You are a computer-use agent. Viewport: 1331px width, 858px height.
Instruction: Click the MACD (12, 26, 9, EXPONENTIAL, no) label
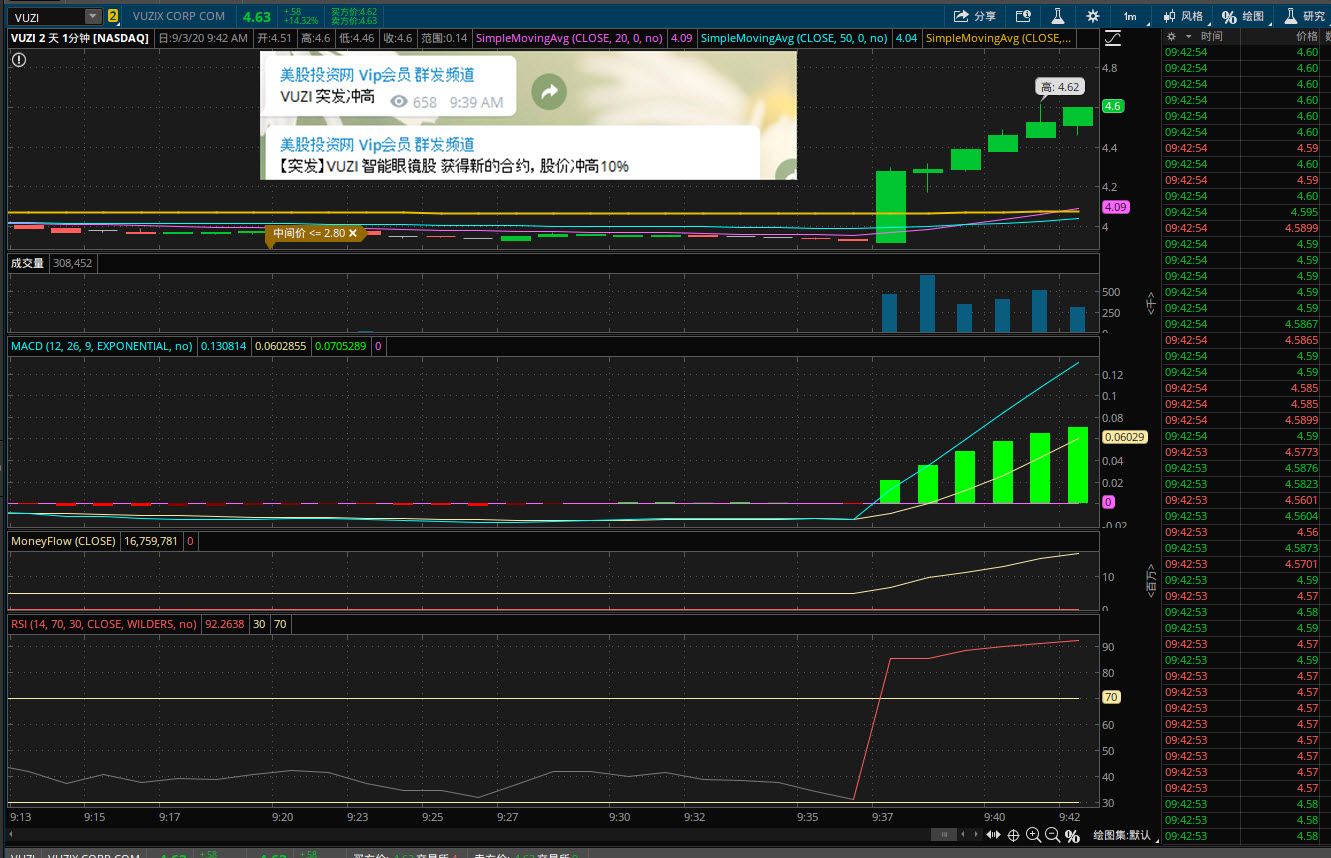pyautogui.click(x=103, y=346)
